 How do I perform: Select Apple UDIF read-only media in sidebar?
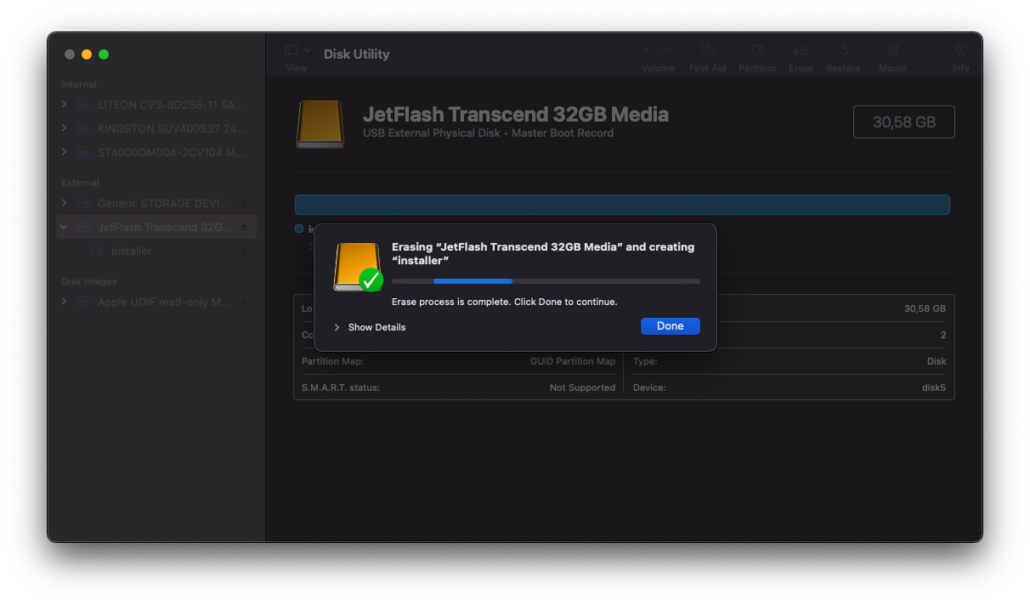(x=156, y=302)
